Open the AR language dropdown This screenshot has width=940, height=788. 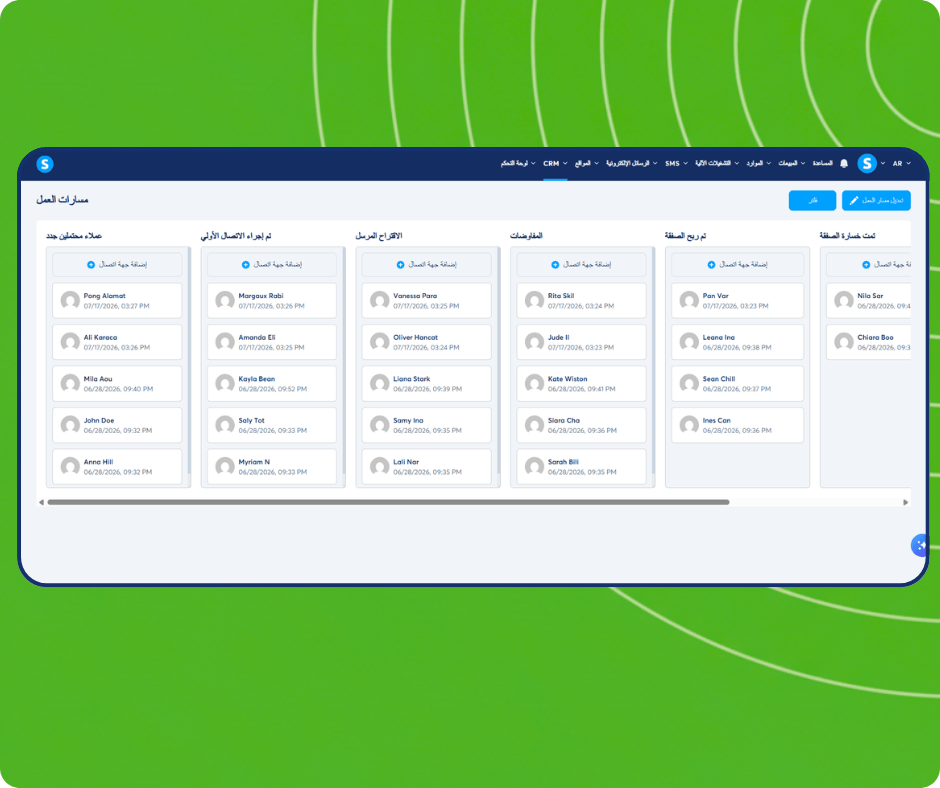pyautogui.click(x=901, y=164)
